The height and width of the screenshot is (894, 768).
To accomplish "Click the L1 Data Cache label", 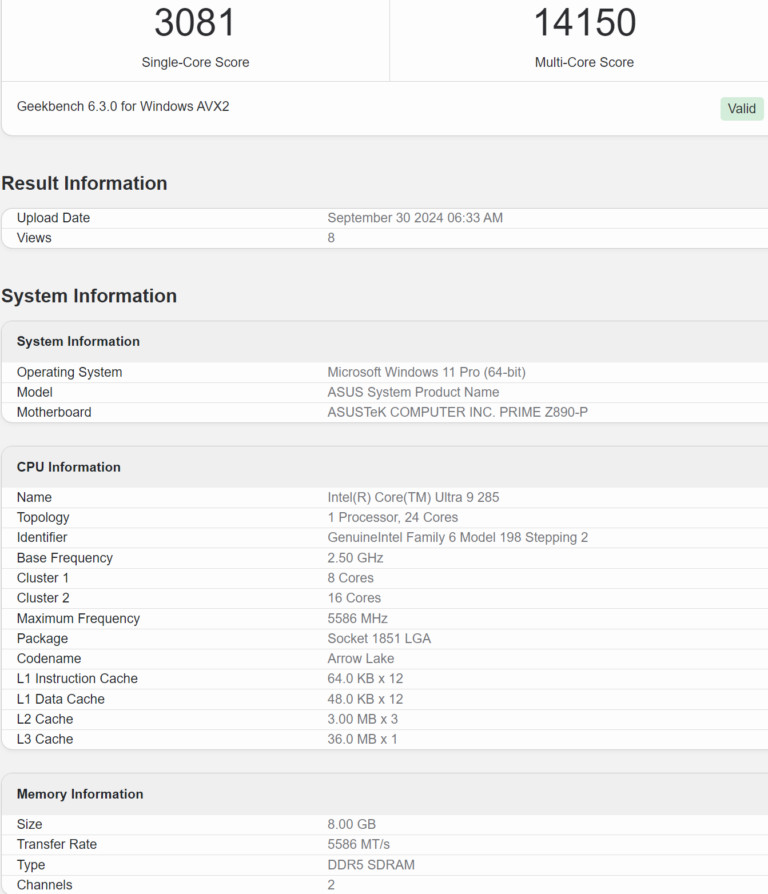I will coord(61,699).
